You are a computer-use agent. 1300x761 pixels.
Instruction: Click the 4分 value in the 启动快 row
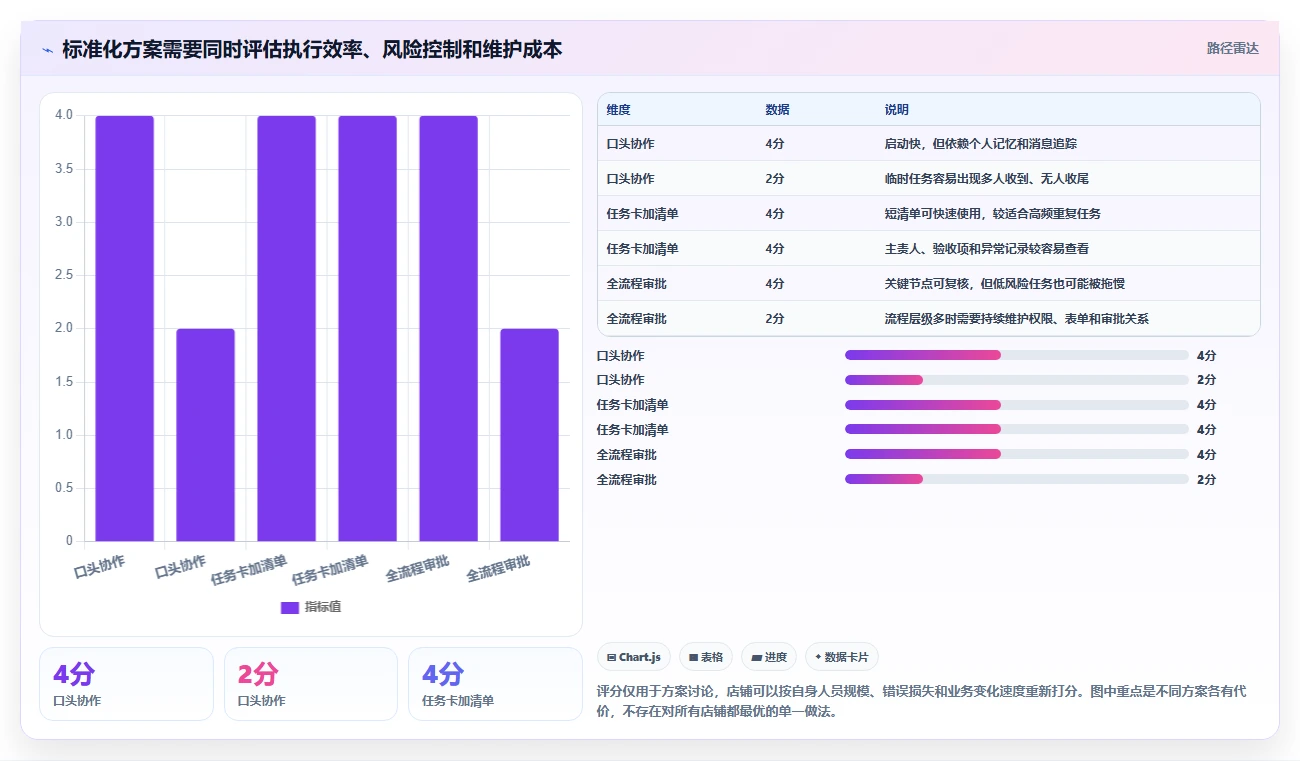click(x=775, y=144)
